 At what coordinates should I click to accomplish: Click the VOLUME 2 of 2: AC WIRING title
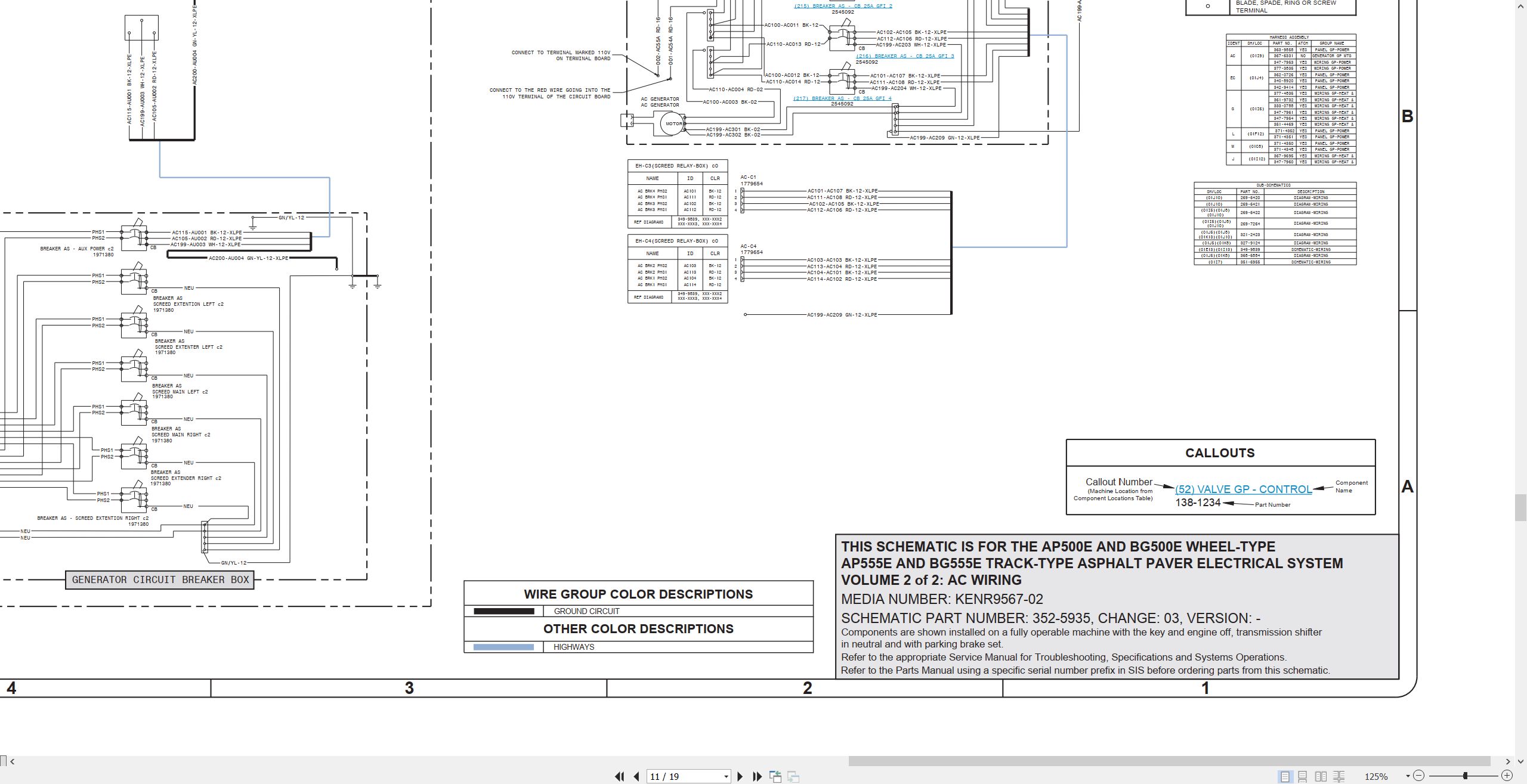[931, 580]
